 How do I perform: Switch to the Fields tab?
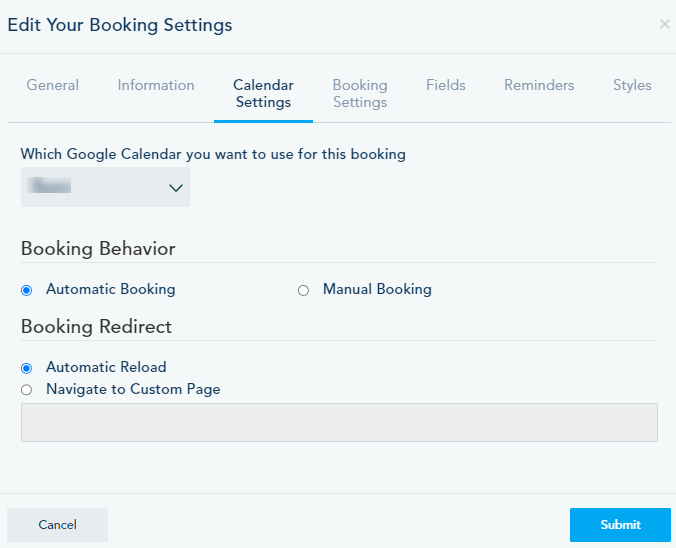[446, 85]
